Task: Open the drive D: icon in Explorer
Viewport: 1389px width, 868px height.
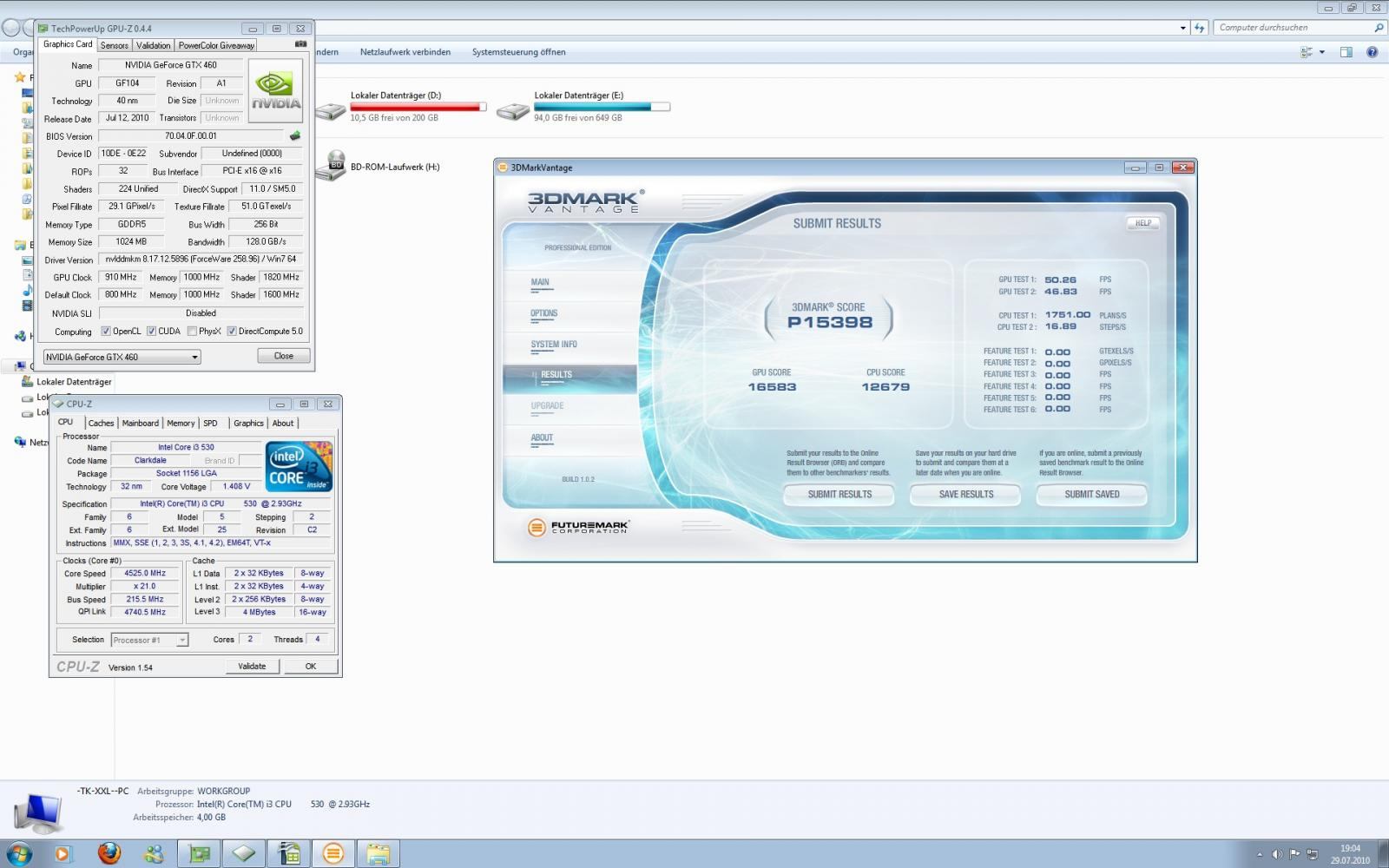Action: pos(331,110)
